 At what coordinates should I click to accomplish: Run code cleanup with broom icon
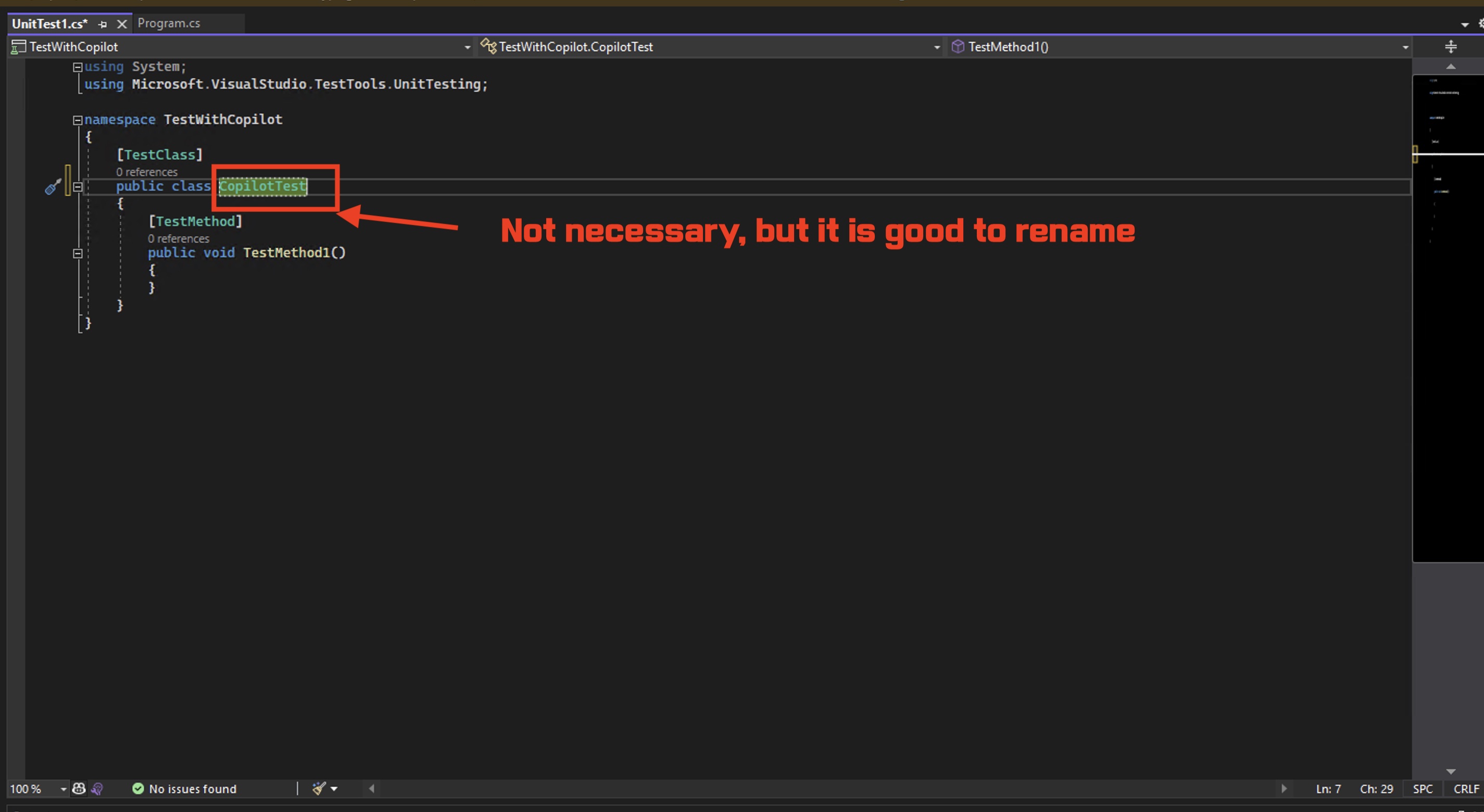(x=319, y=789)
